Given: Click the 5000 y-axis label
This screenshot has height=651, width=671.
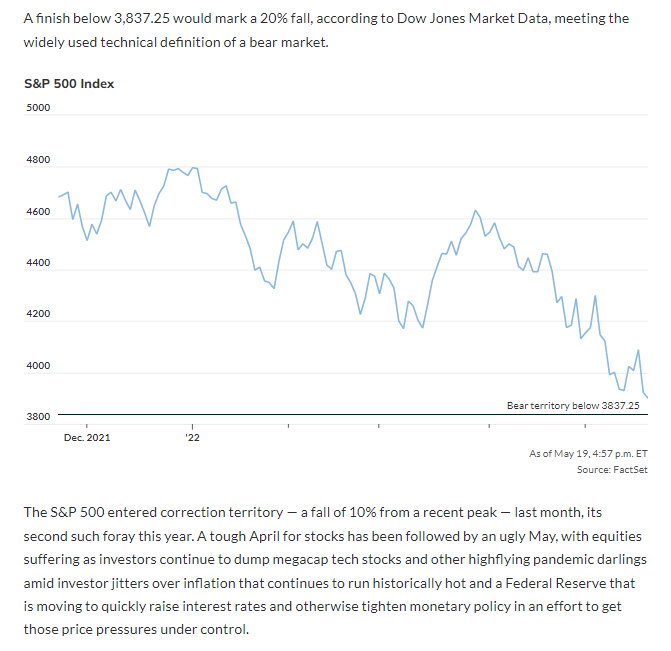Looking at the screenshot, I should 37,107.
